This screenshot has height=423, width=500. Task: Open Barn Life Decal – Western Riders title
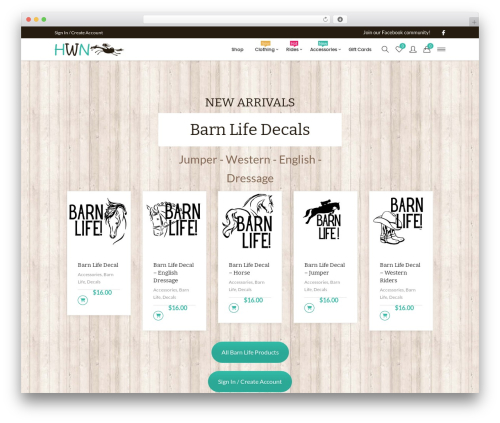pyautogui.click(x=400, y=273)
